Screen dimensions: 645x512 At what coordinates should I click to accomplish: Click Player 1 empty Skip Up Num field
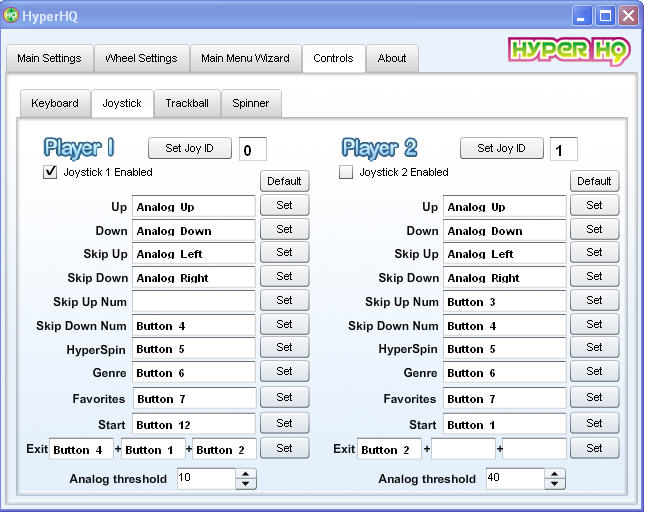tap(194, 301)
